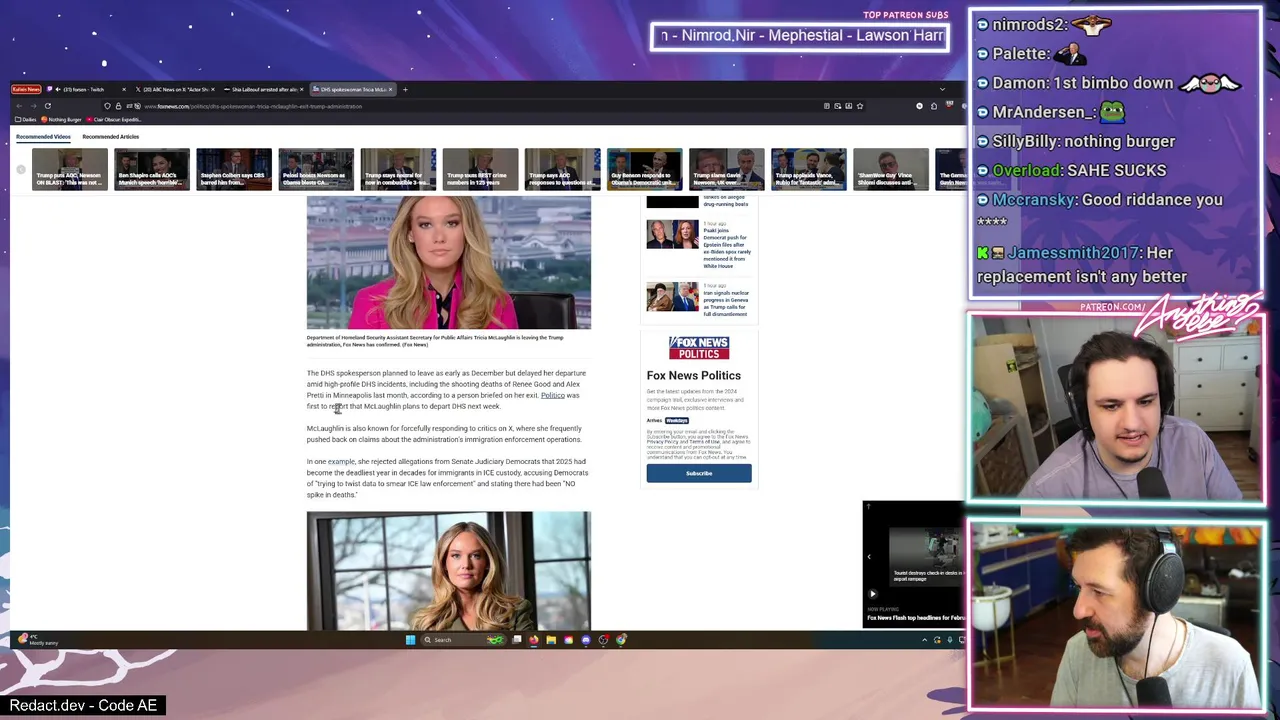
Task: Reload the Fox News page
Action: click(x=47, y=106)
